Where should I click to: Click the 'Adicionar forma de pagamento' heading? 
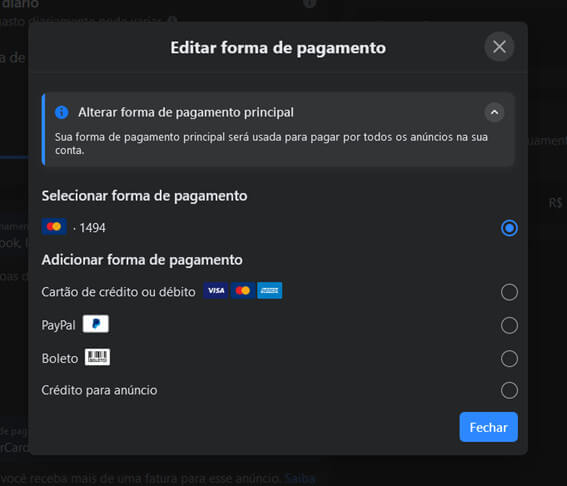142,260
